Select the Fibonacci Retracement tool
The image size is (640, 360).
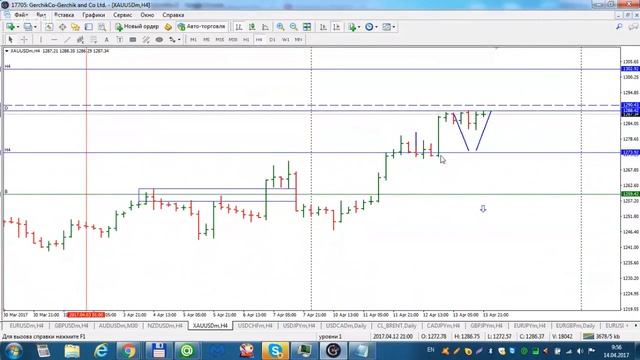tap(93, 40)
